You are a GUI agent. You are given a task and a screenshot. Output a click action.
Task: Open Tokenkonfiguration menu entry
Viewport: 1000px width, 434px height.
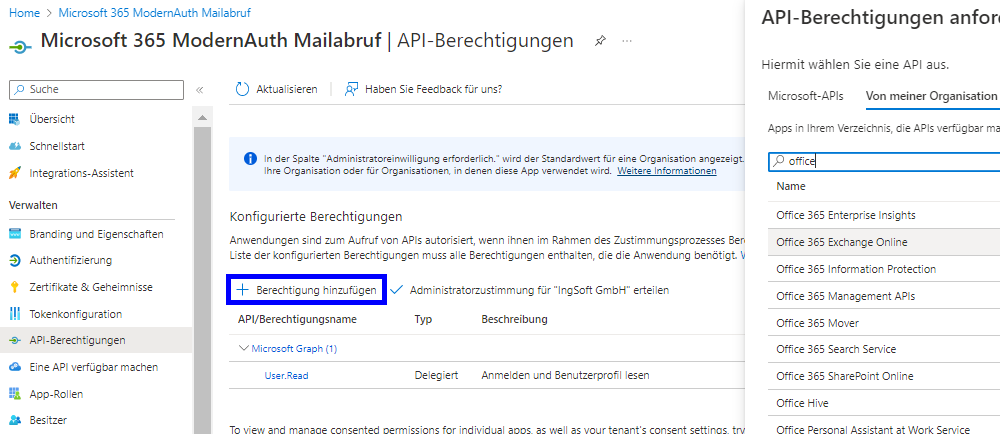pyautogui.click(x=75, y=314)
